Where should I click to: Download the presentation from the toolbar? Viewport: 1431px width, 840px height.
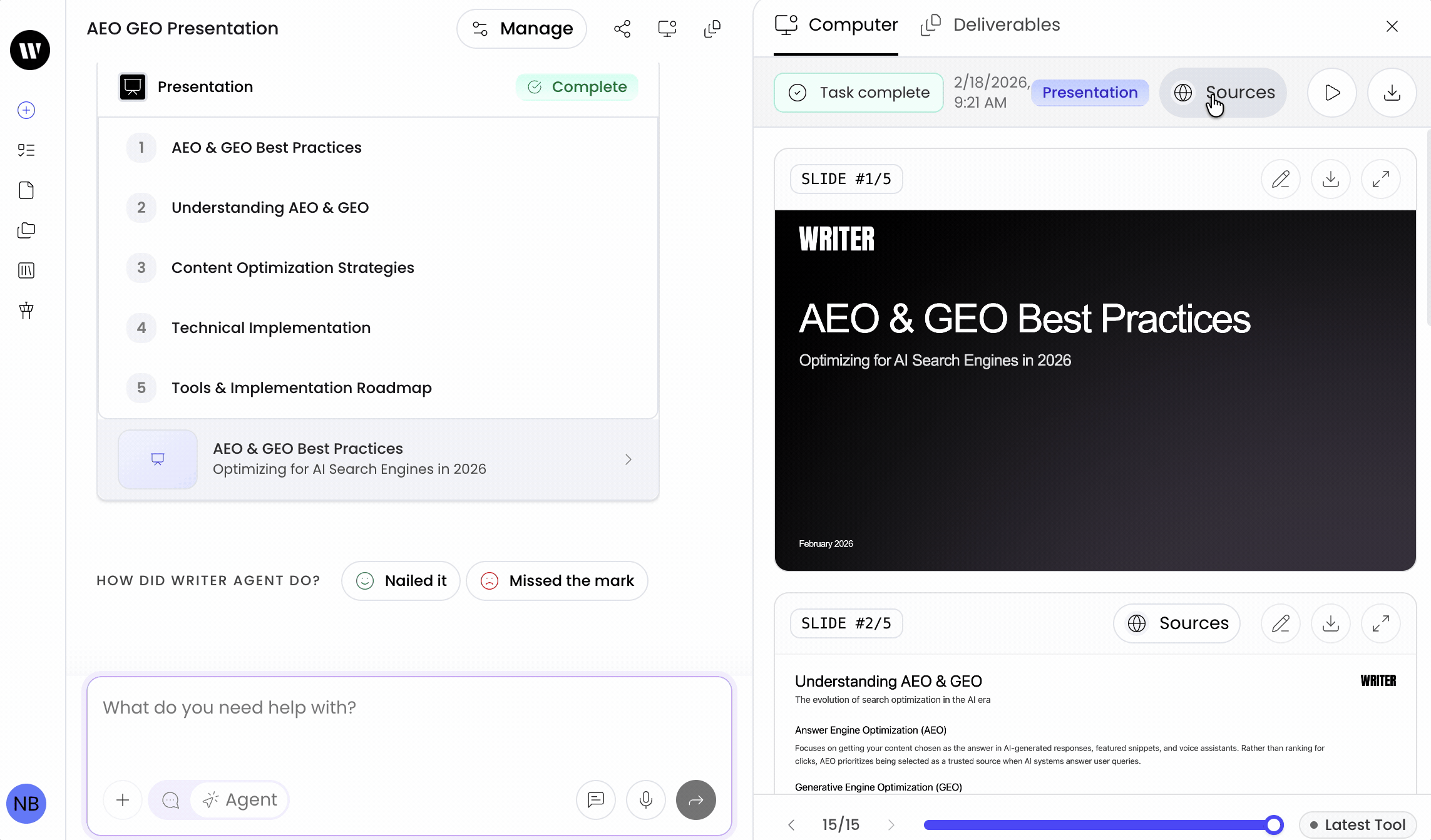pyautogui.click(x=1392, y=93)
